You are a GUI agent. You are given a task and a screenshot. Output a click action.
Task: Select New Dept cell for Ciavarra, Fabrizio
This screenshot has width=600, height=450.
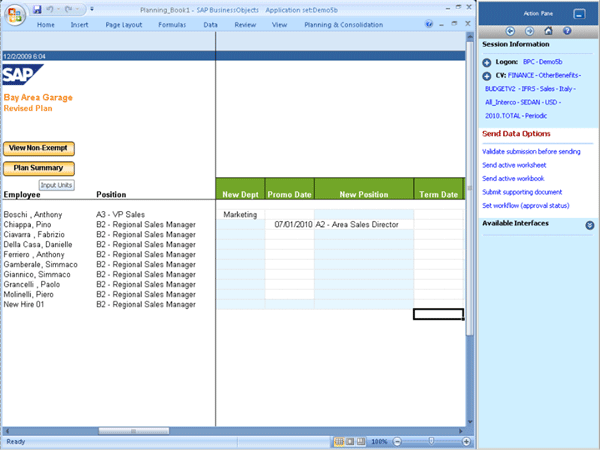[x=240, y=235]
